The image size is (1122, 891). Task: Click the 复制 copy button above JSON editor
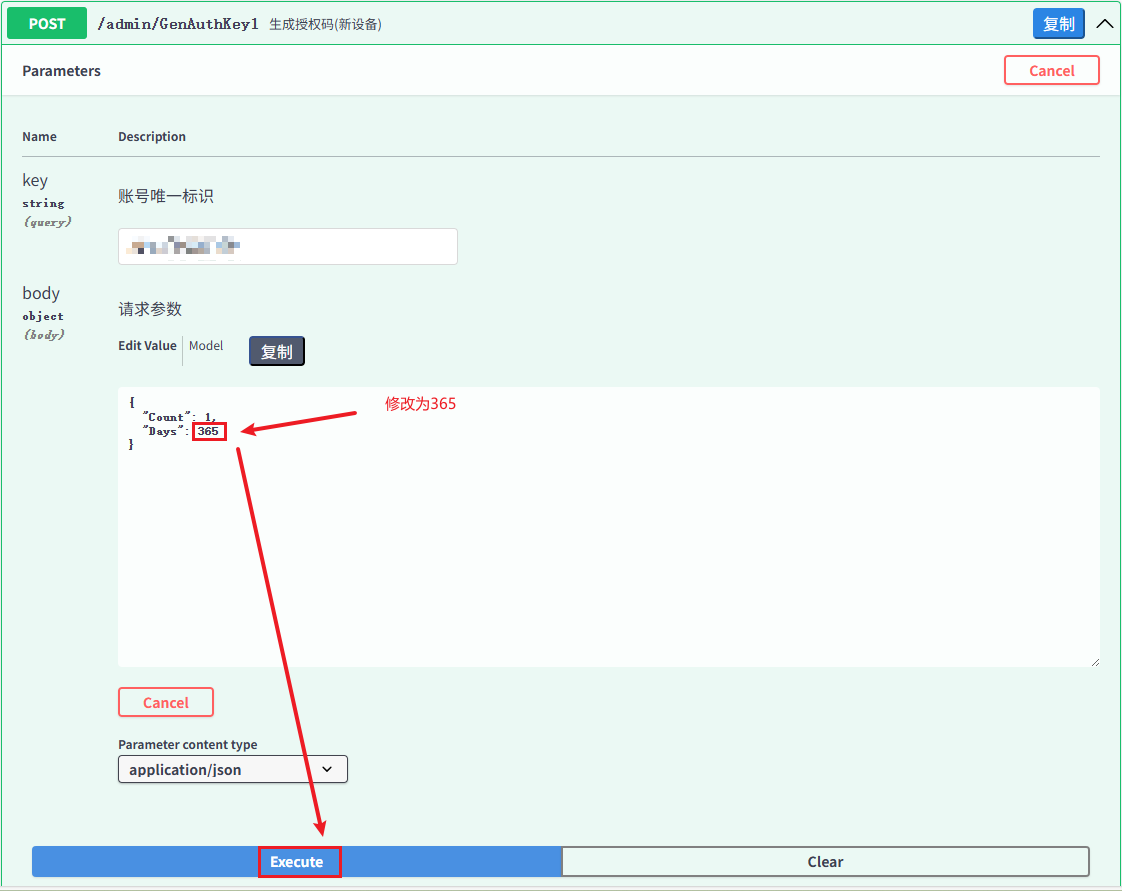(x=276, y=351)
